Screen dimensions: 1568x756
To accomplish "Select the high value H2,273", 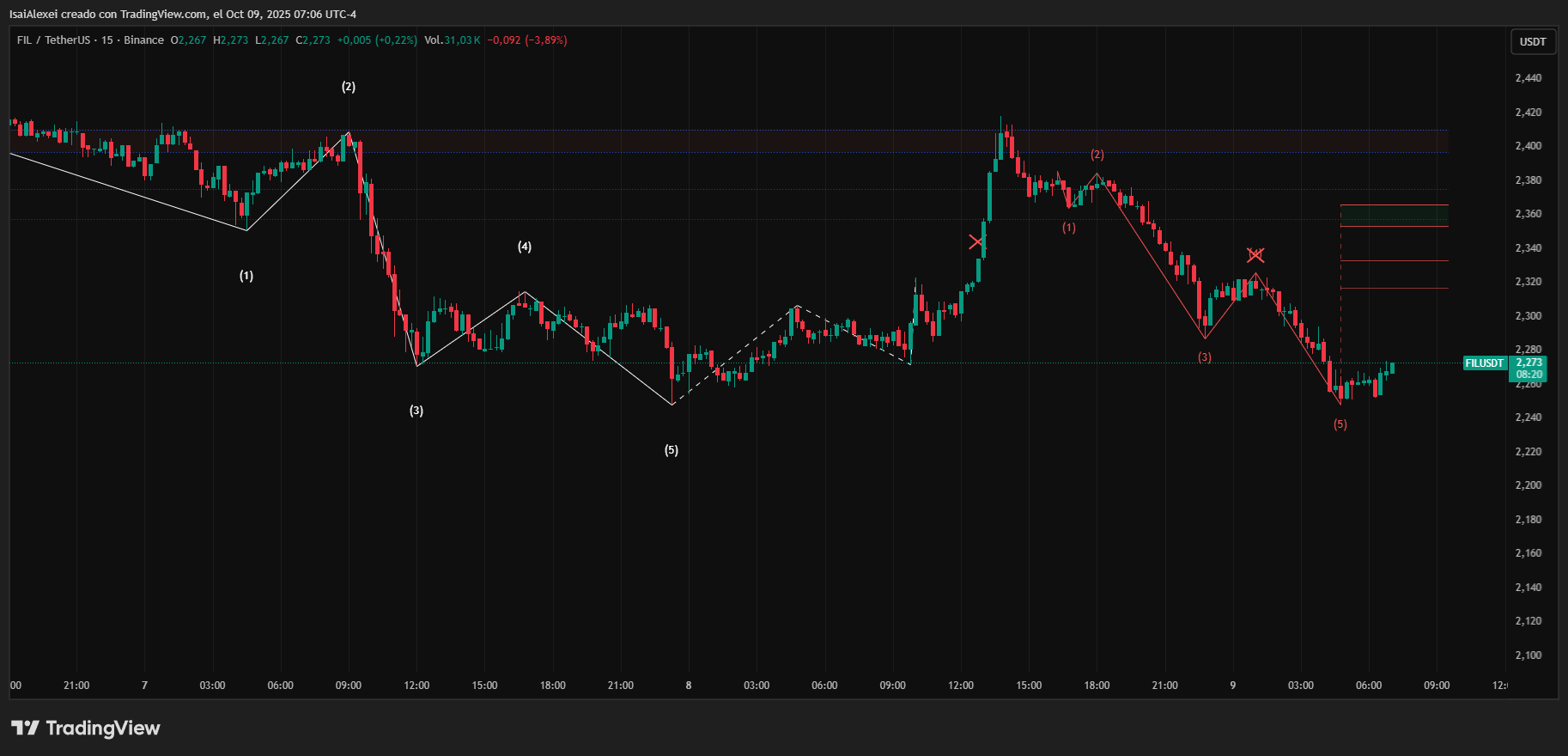I will click(x=230, y=40).
